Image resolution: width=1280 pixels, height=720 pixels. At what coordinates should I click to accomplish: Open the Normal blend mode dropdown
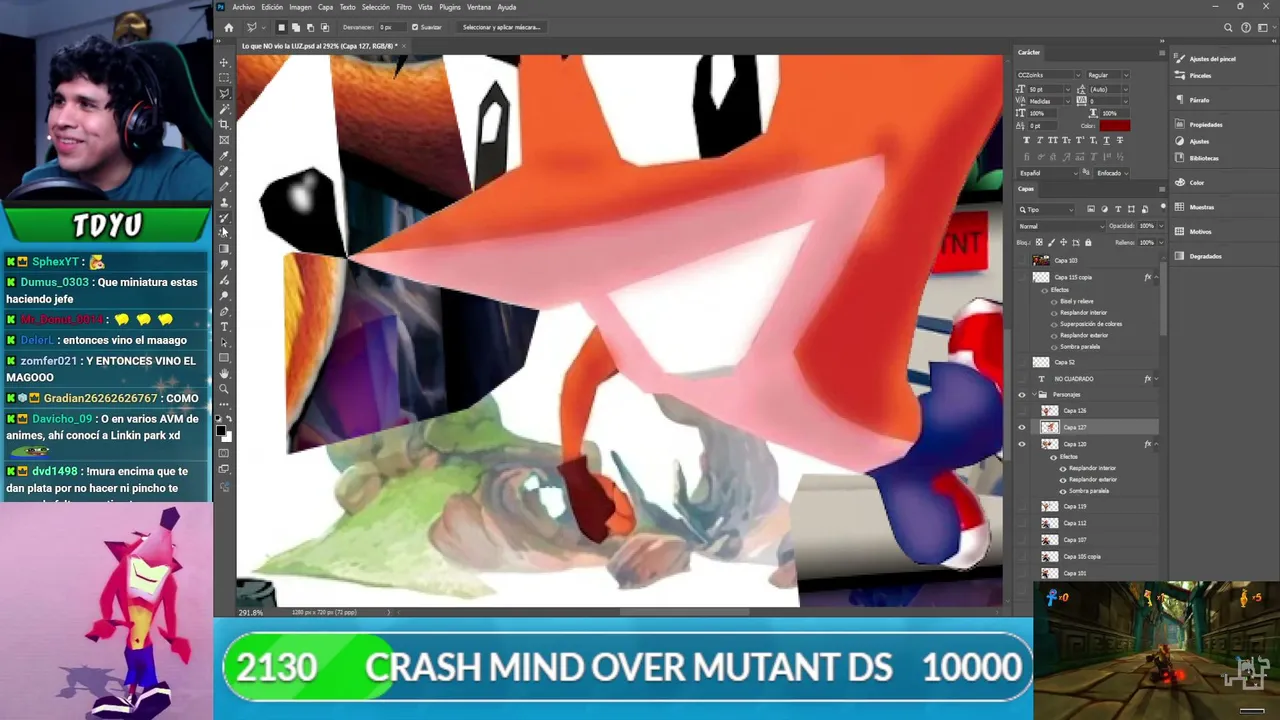click(1060, 226)
